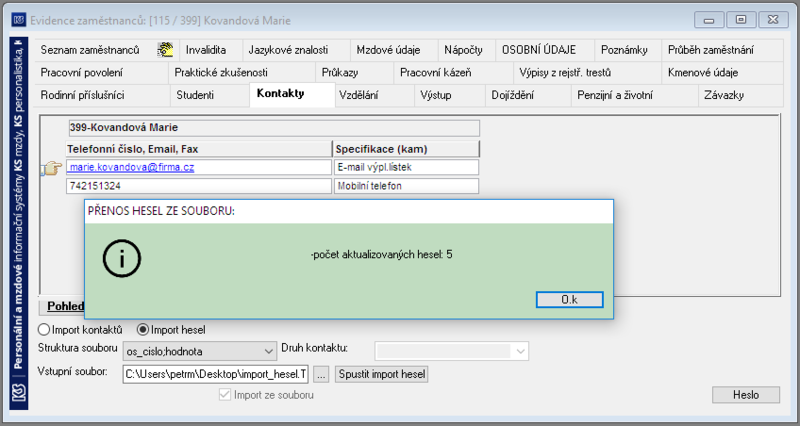Viewport: 800px width, 426px height.
Task: Maximize the Evidence zaměstnanců window
Action: tap(741, 20)
